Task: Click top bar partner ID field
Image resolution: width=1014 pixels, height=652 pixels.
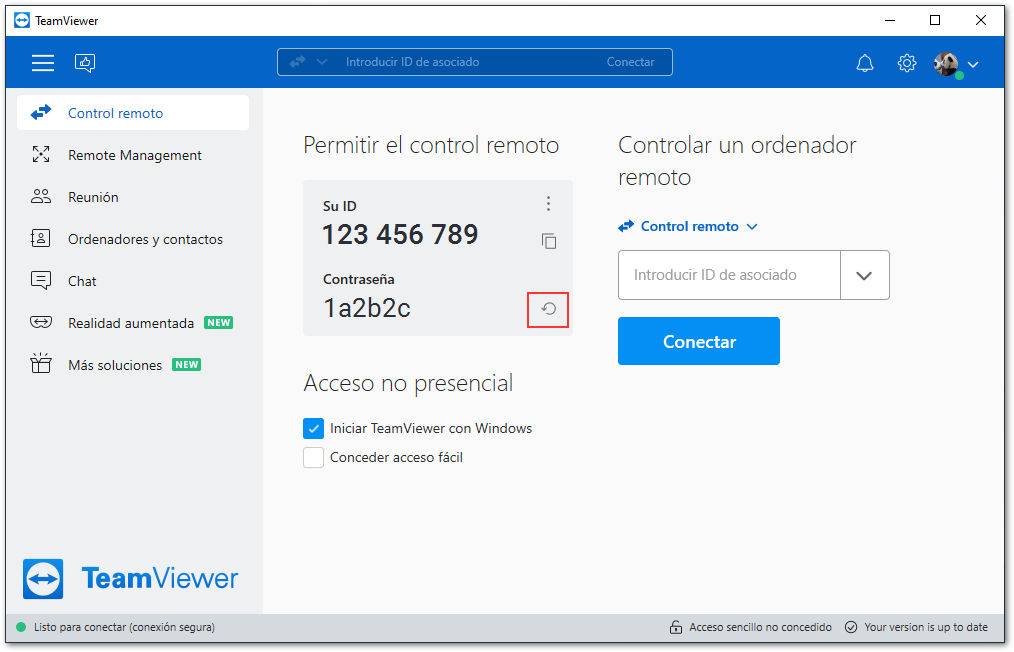Action: coord(412,62)
